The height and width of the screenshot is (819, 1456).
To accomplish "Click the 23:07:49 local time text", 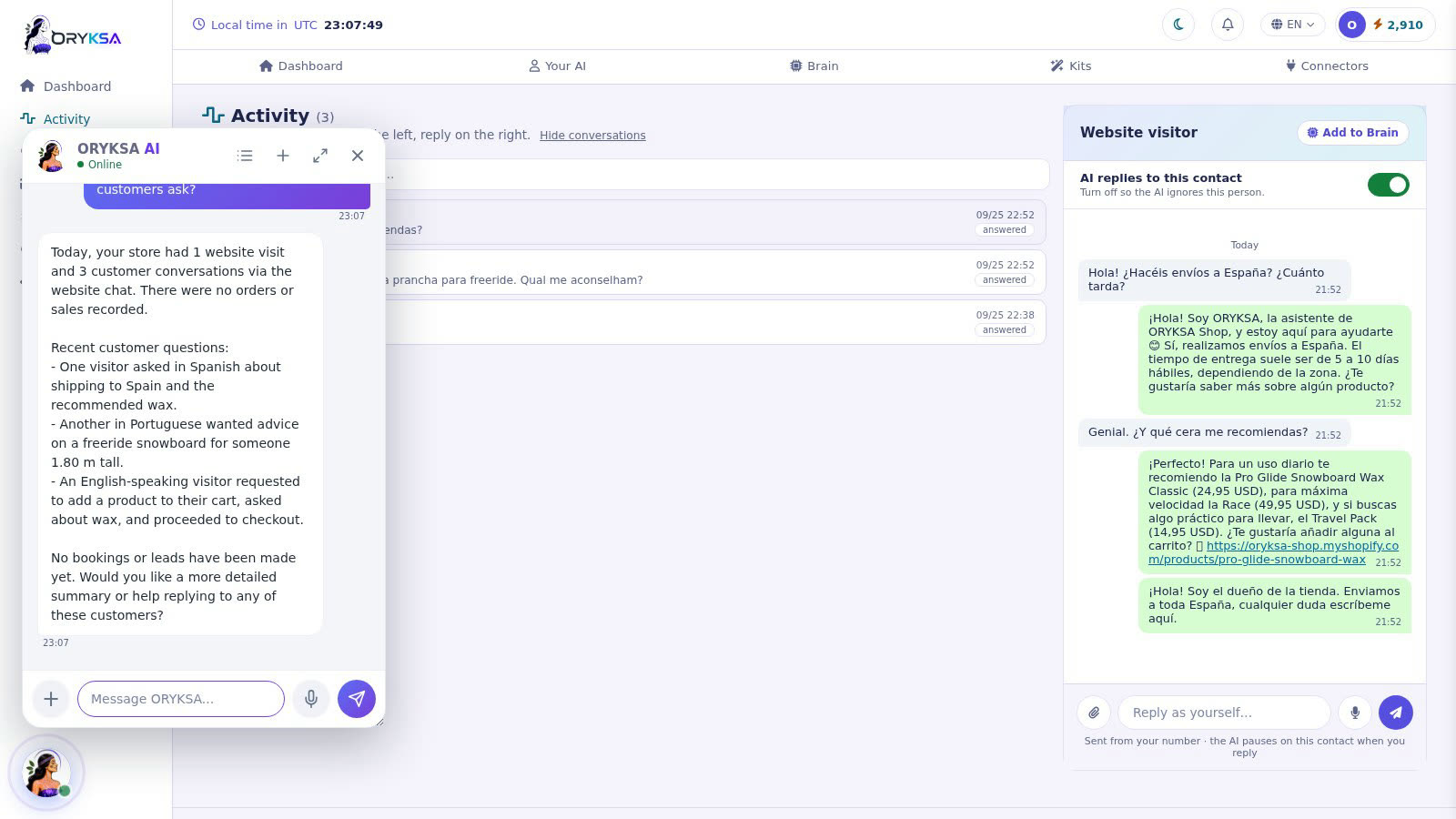I will pos(353,25).
